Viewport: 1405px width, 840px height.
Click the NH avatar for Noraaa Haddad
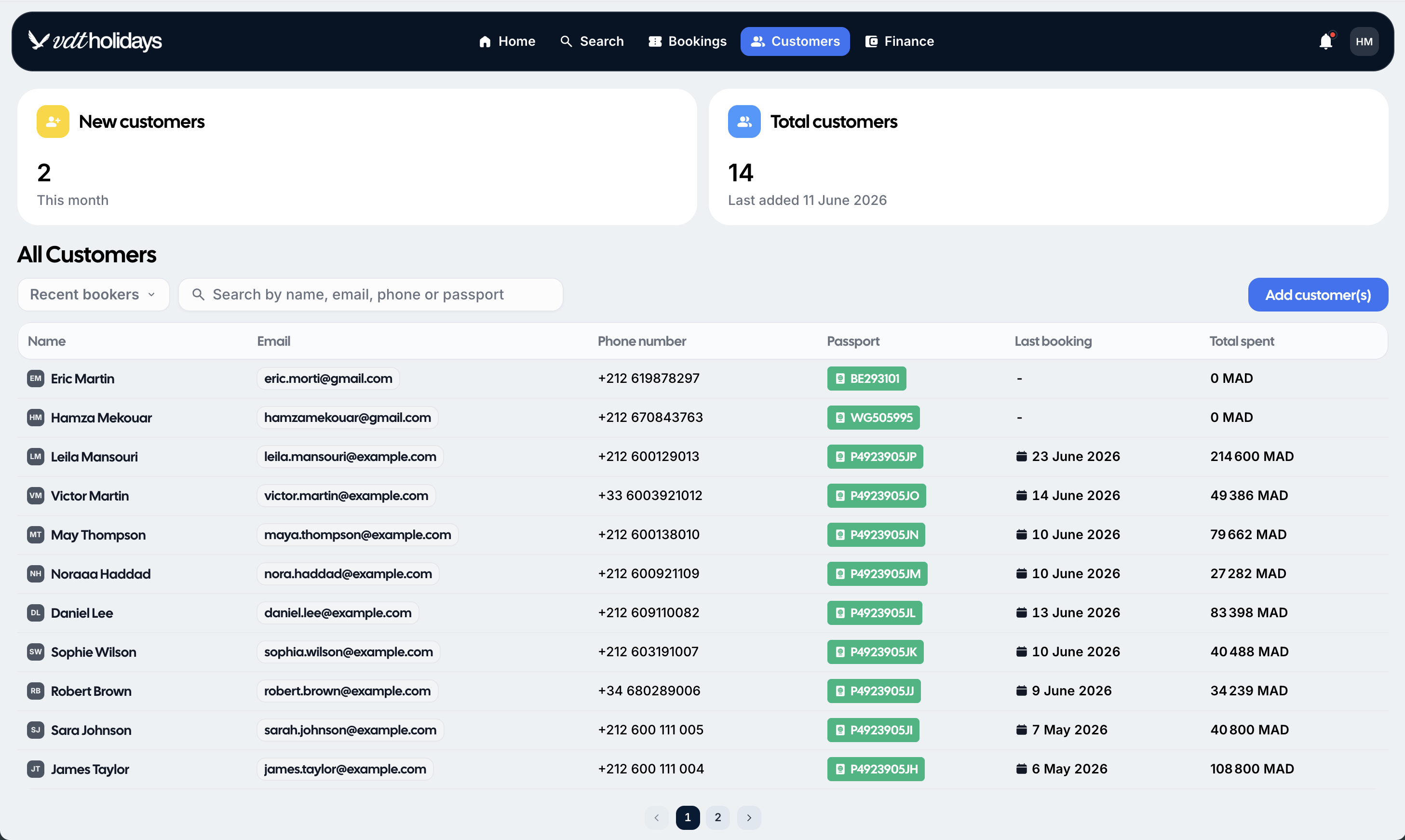36,573
